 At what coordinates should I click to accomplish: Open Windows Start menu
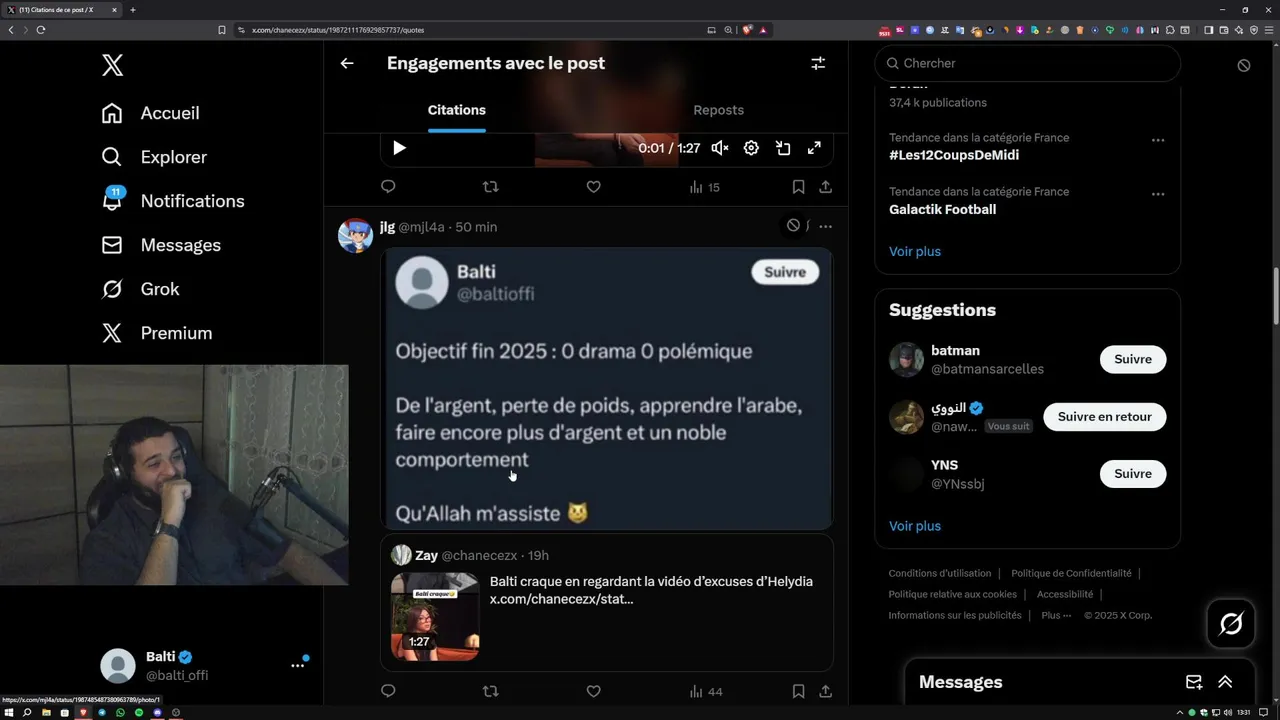click(8, 713)
